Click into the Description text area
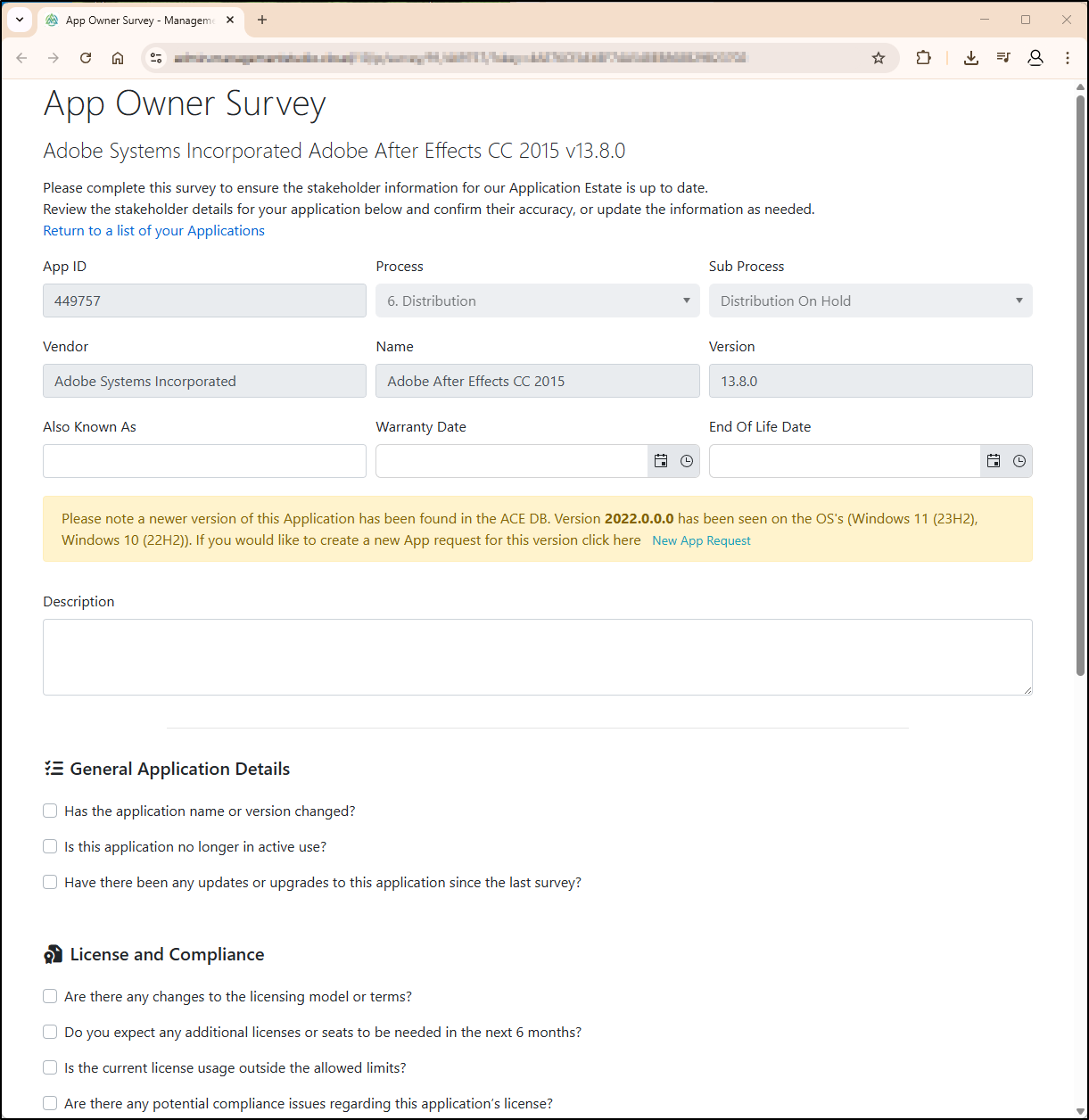This screenshot has height=1120, width=1089. pos(538,657)
